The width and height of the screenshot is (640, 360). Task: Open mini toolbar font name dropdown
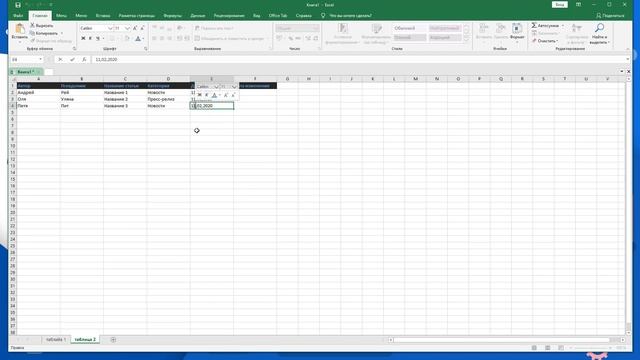[x=217, y=87]
